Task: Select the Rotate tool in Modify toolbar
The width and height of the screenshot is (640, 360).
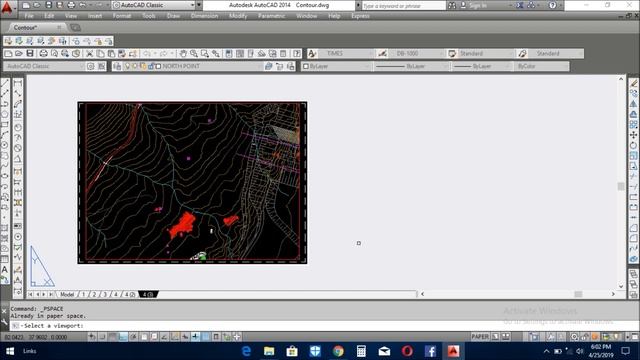Action: coord(633,145)
